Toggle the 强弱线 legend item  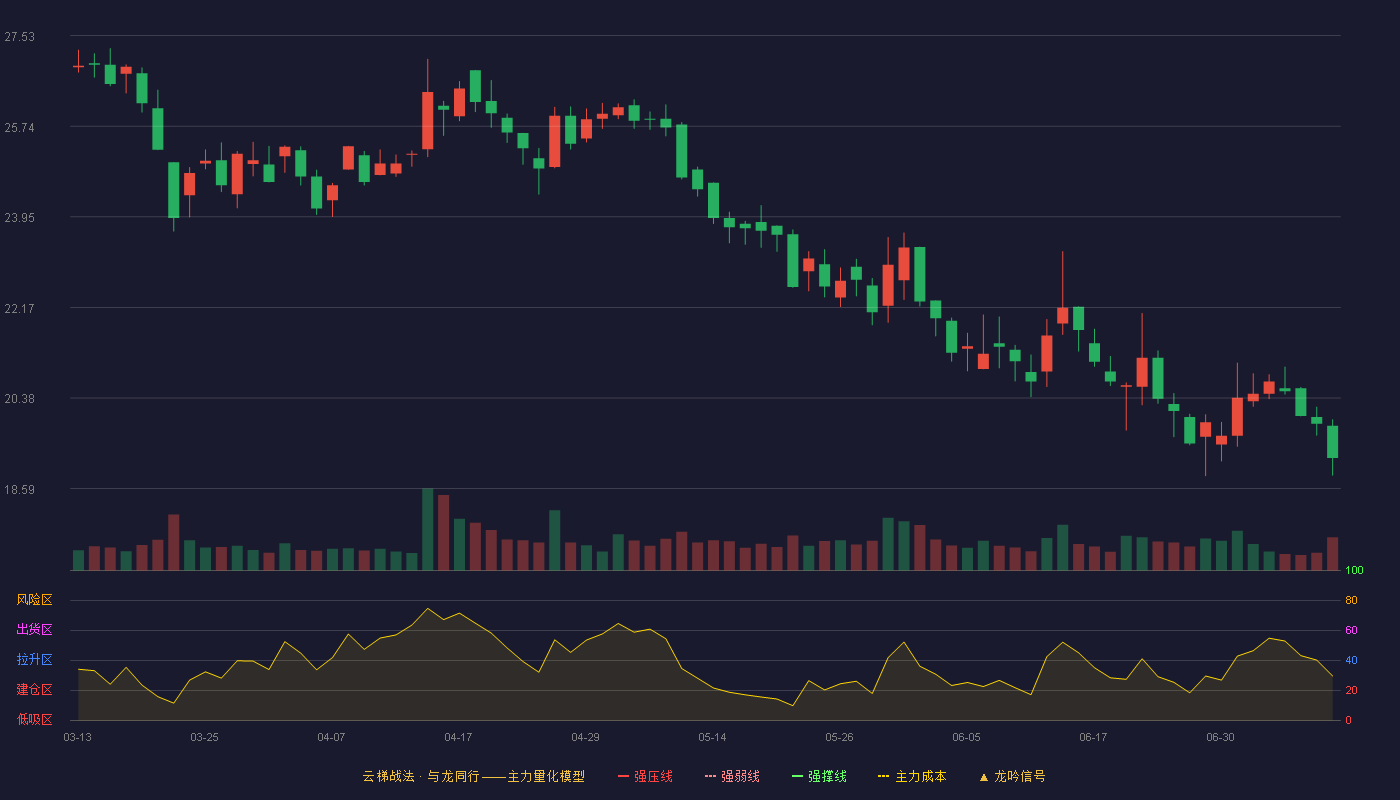[x=732, y=776]
